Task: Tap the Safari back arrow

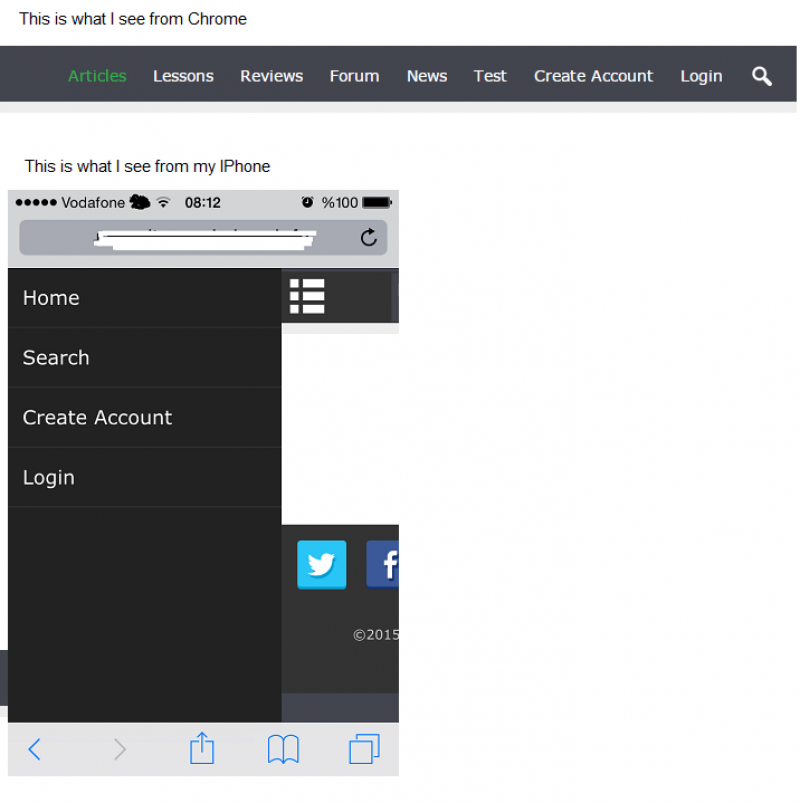Action: (34, 749)
